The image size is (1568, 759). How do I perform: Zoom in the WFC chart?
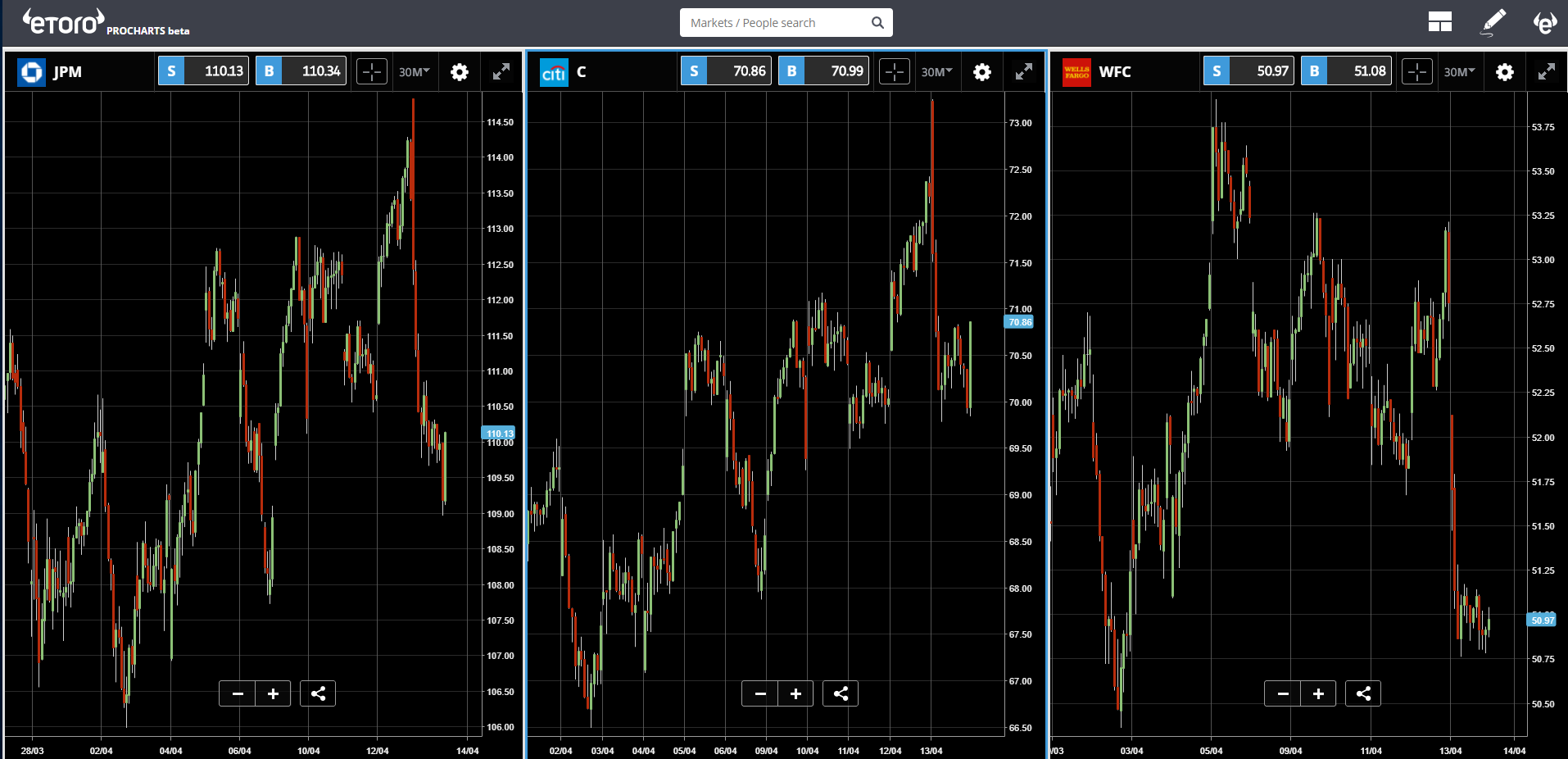click(1318, 693)
